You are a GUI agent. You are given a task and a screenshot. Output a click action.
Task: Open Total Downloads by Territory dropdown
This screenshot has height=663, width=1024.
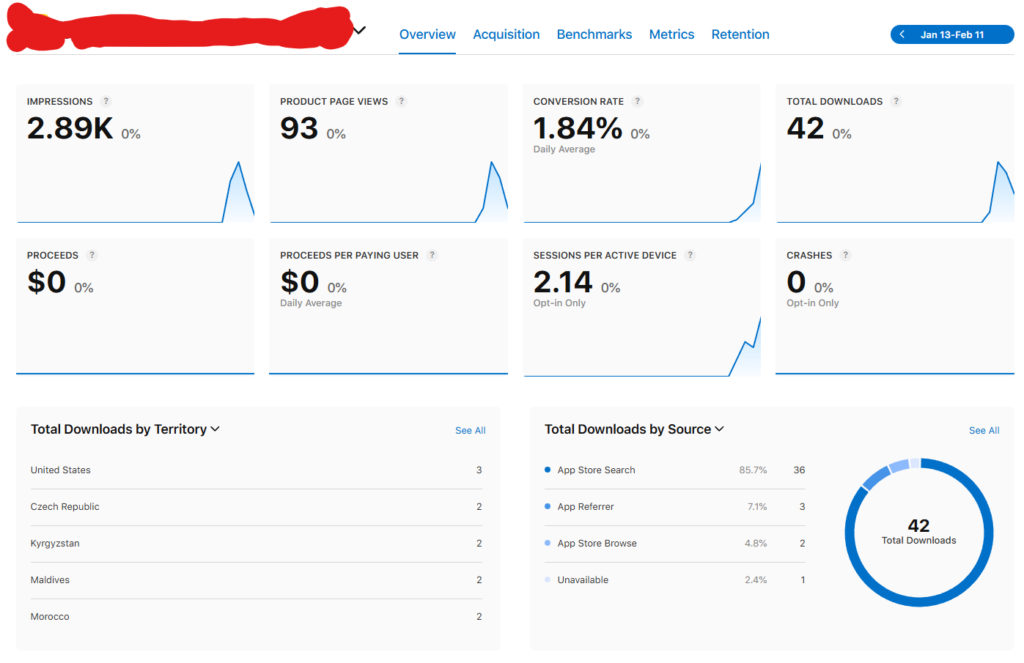tap(215, 429)
